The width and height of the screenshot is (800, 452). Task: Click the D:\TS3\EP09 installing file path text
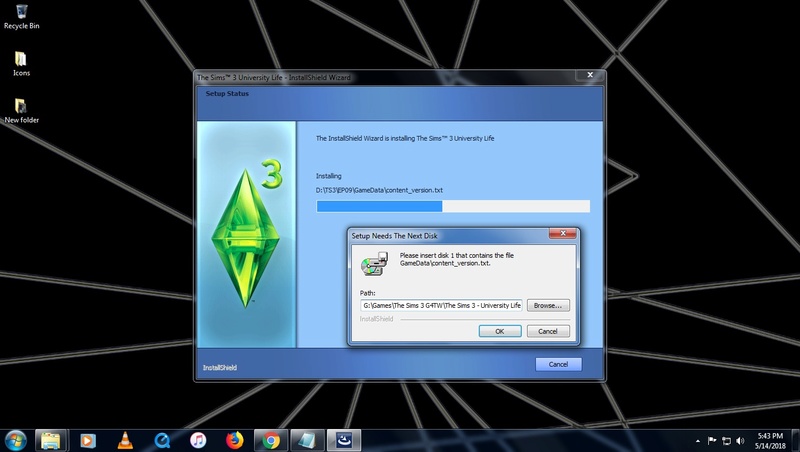379,190
